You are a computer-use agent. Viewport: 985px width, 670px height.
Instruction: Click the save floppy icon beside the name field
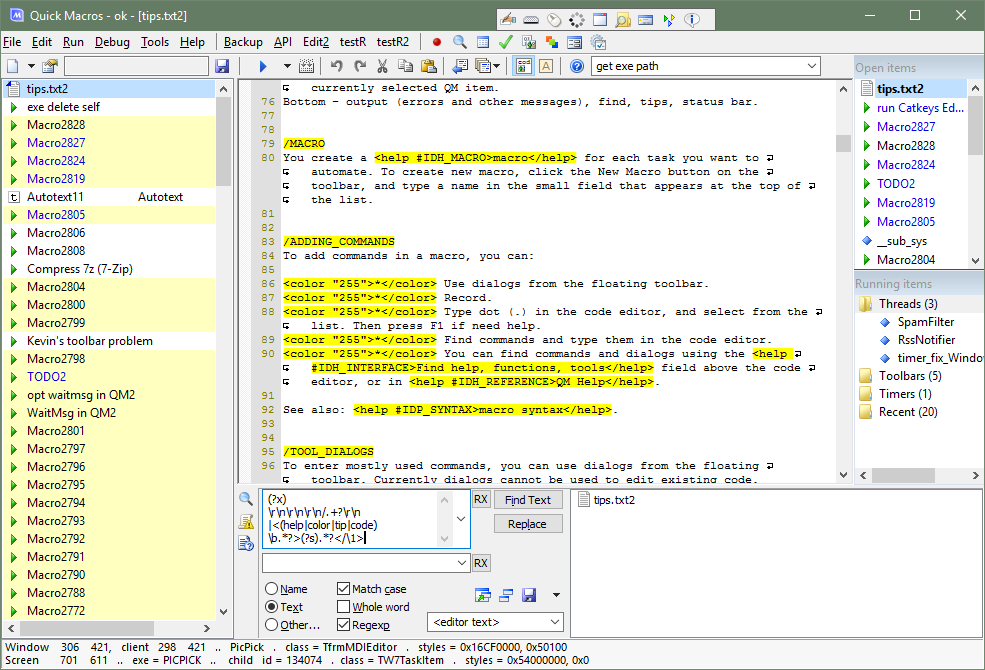222,67
